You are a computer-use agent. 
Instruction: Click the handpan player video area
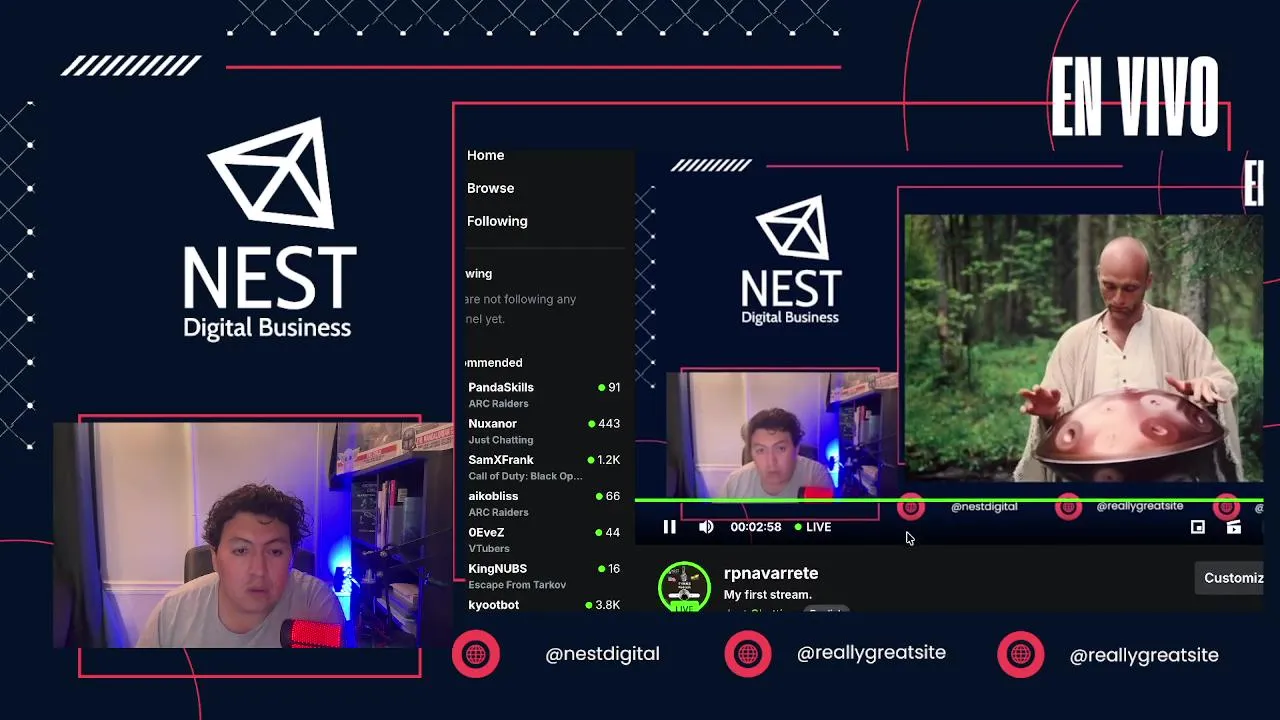tap(1083, 349)
